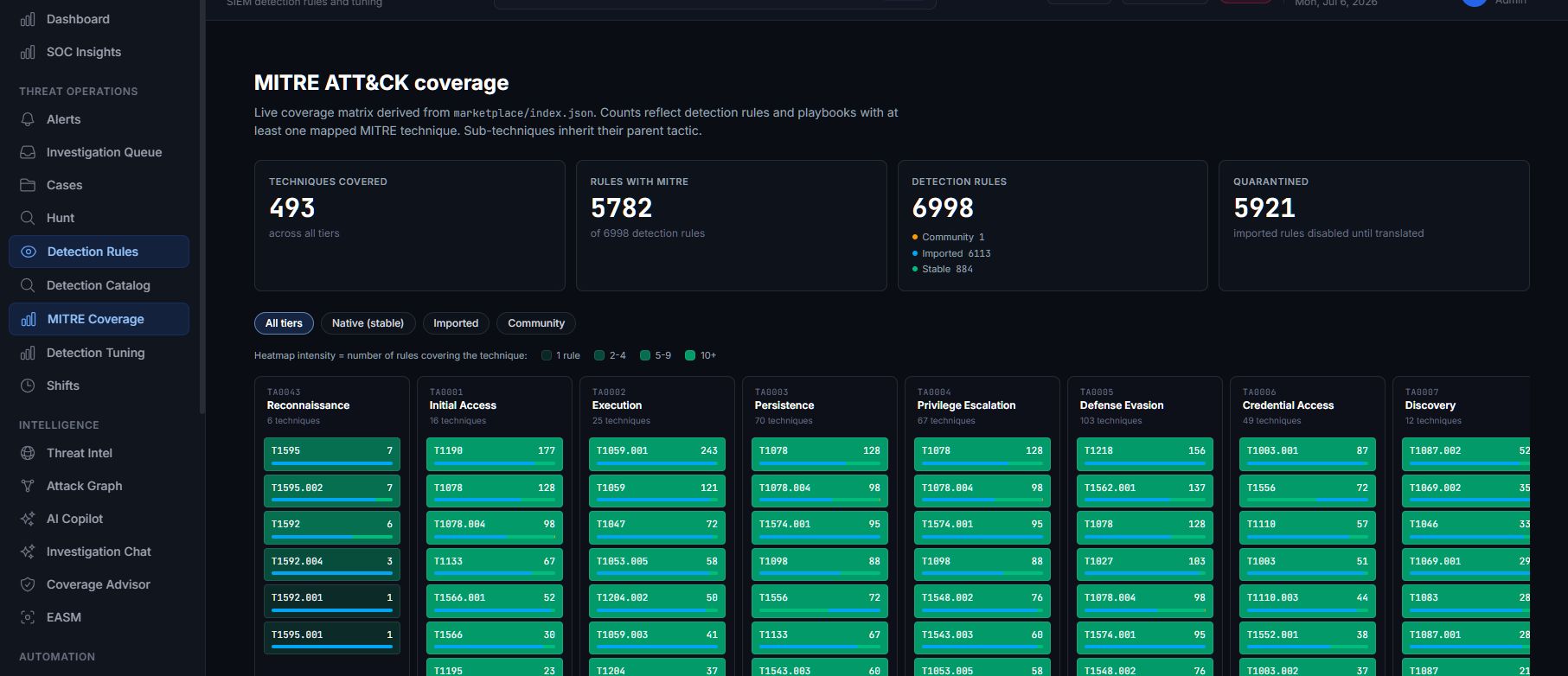The width and height of the screenshot is (1568, 676).
Task: Click technique T1053.005 in Execution
Action: (657, 564)
